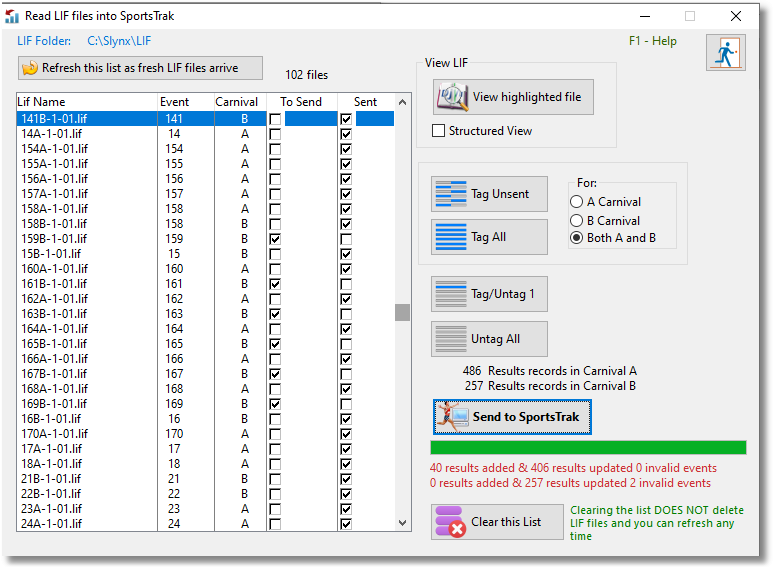Select row 23A-1-01.lif
This screenshot has height=570, width=774.
pos(206,509)
